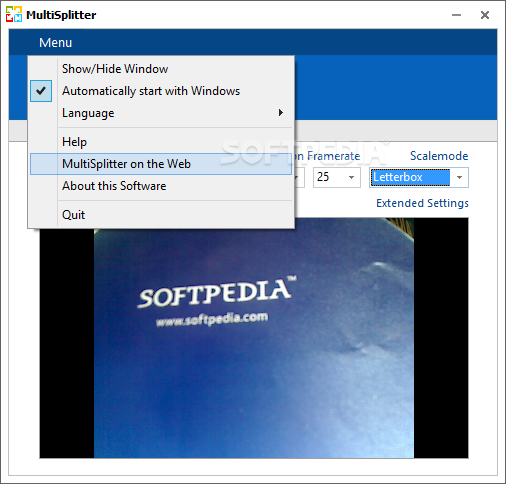Viewport: 506px width, 484px height.
Task: Select Quit from the menu
Action: (x=161, y=215)
